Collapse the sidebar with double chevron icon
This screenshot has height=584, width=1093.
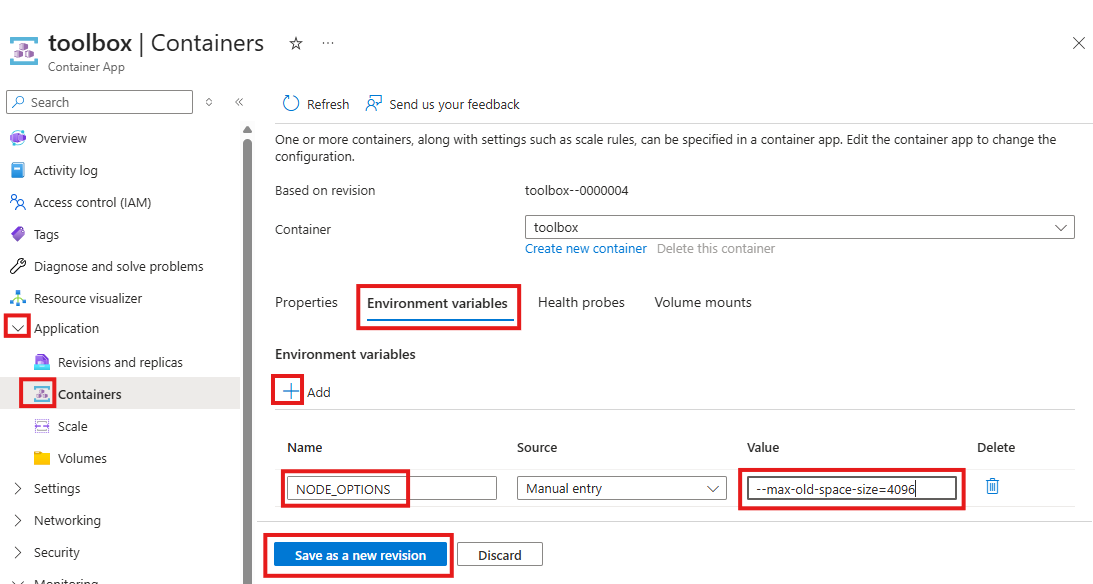pyautogui.click(x=239, y=102)
